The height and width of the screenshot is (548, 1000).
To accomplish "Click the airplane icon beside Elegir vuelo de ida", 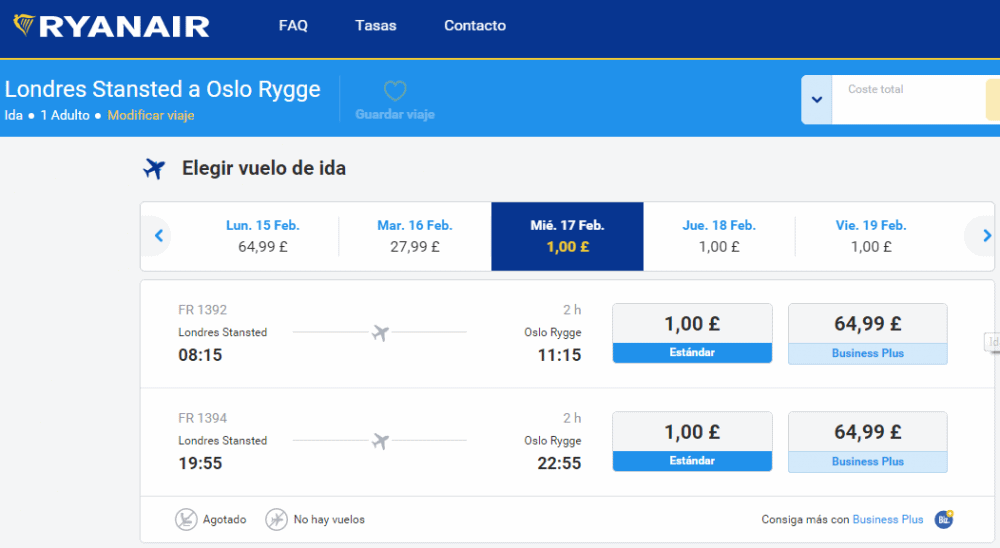I will (154, 168).
